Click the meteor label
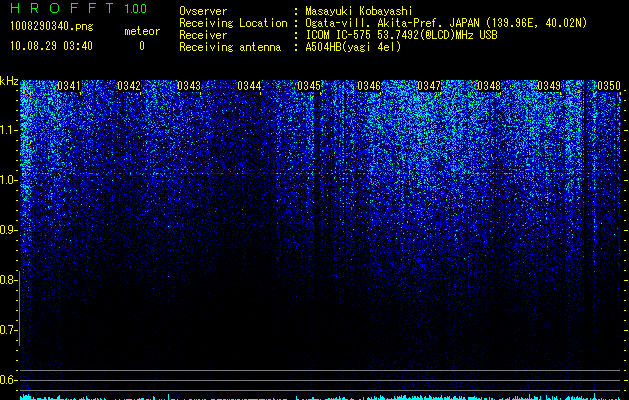The image size is (629, 400). 142,31
